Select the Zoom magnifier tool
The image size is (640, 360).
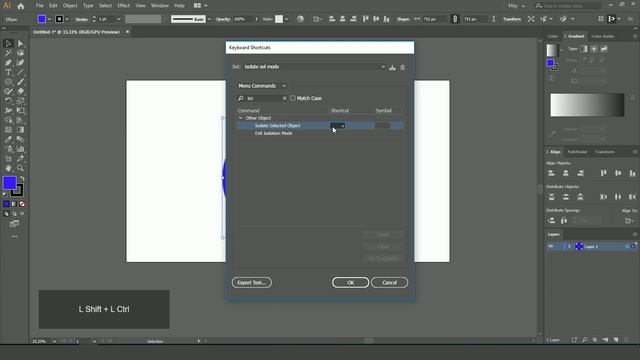(x=20, y=168)
